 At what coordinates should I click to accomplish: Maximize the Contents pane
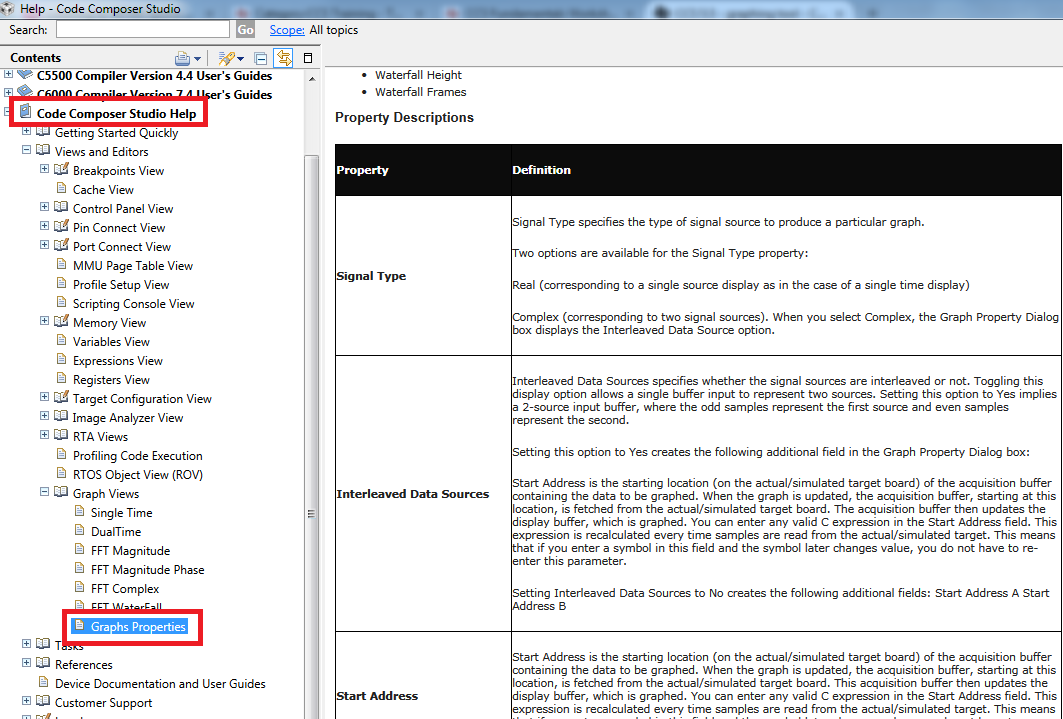coord(308,58)
